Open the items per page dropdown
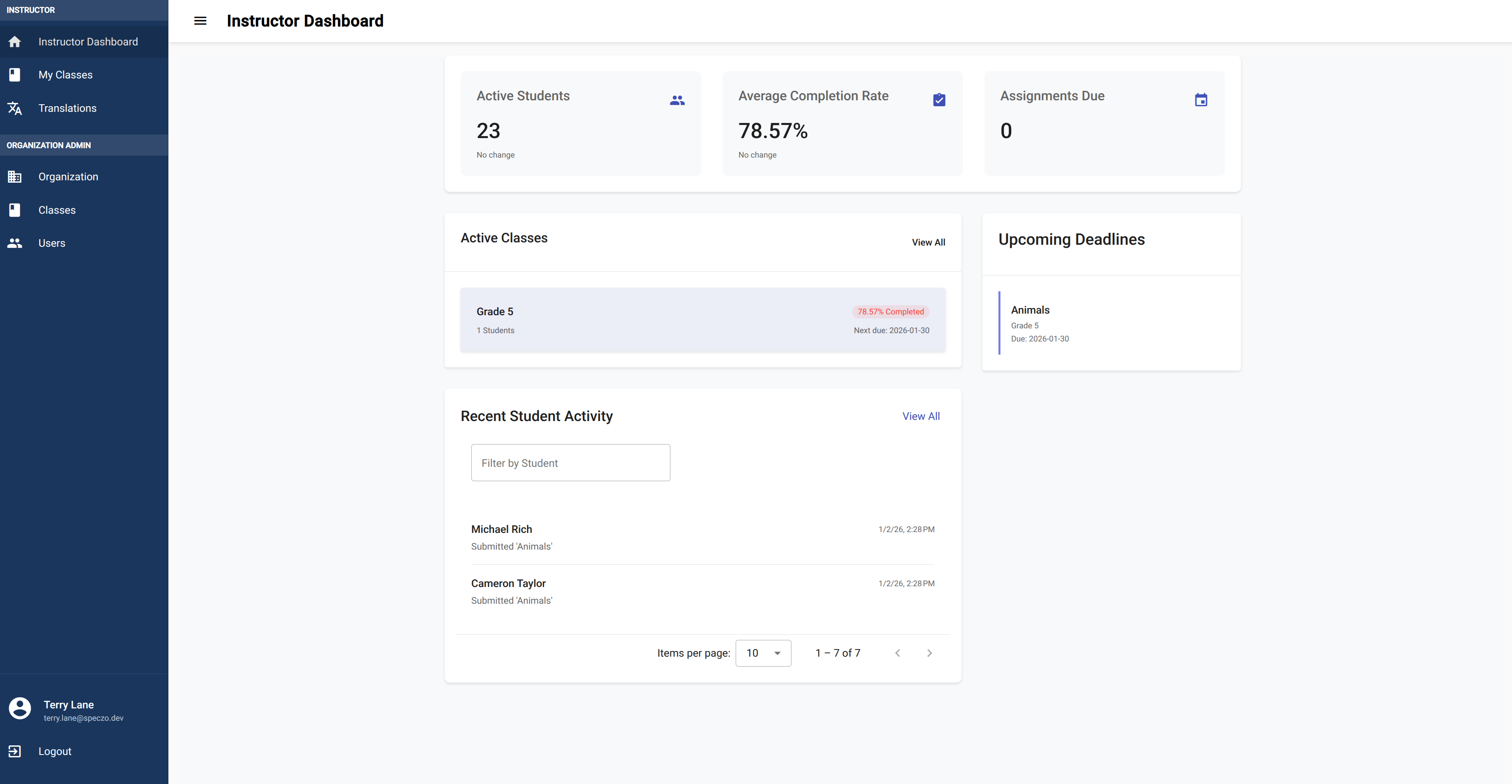This screenshot has width=1512, height=784. pyautogui.click(x=763, y=653)
